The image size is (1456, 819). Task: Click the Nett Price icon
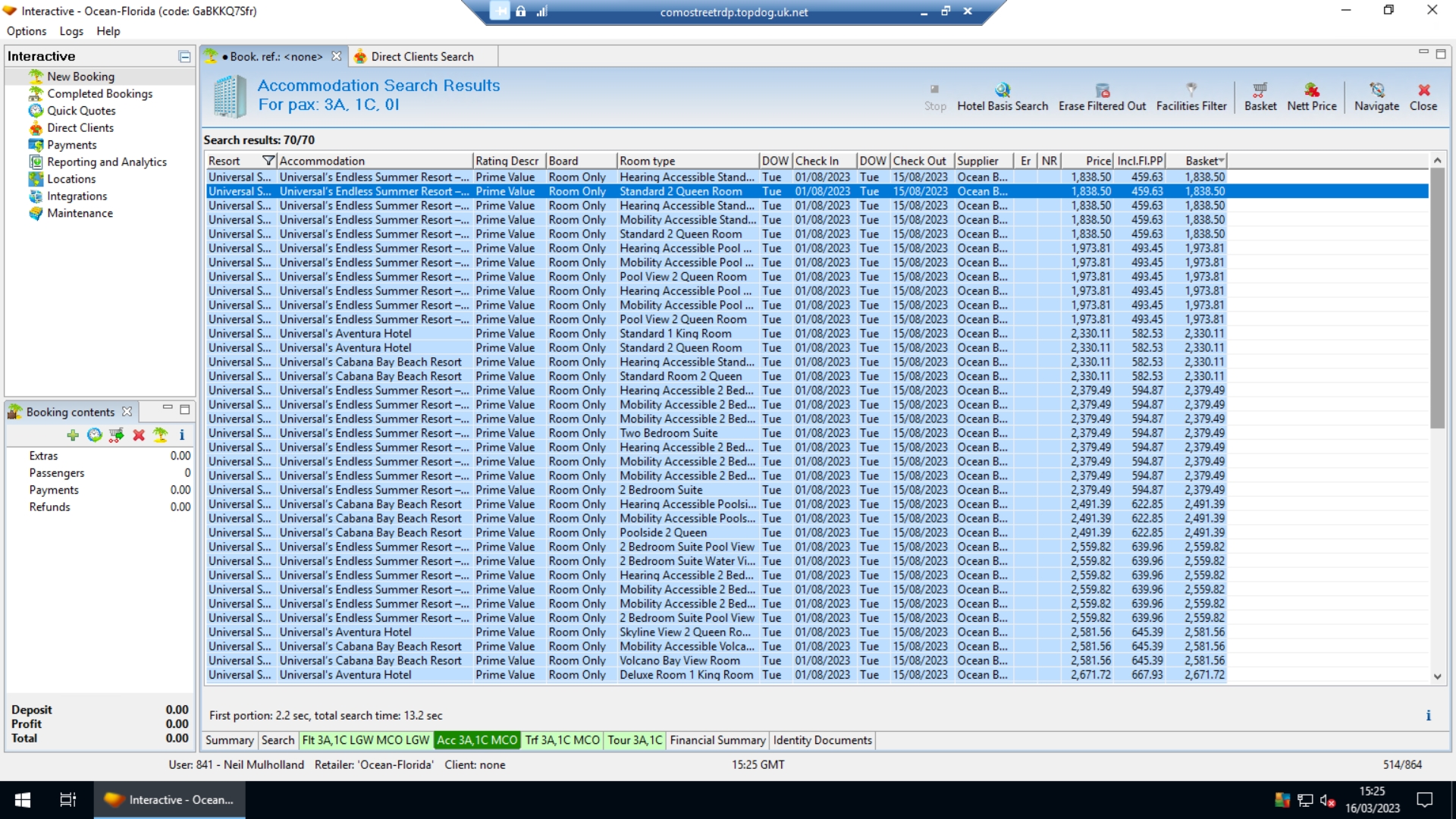[x=1311, y=90]
